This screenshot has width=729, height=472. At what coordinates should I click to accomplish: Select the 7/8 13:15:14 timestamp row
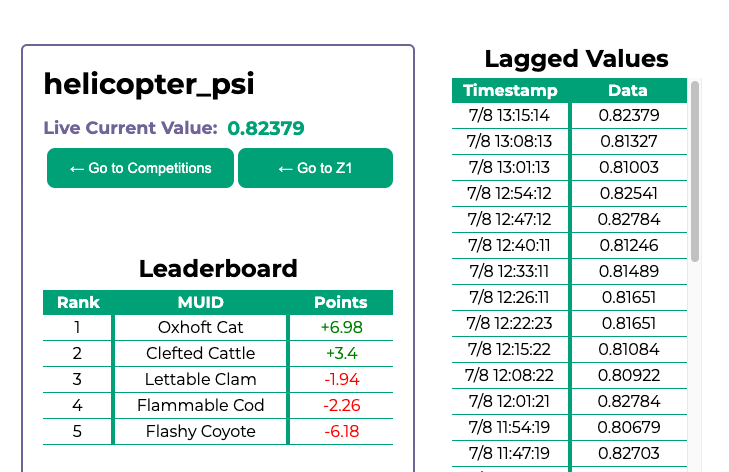pyautogui.click(x=509, y=115)
